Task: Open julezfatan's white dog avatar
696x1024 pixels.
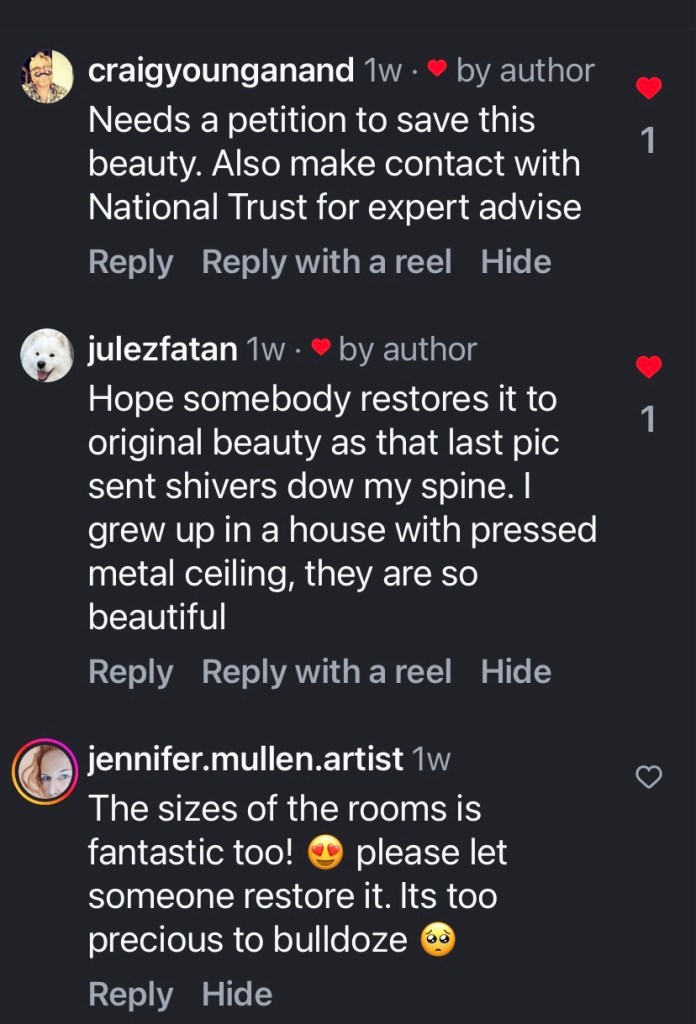Action: [x=47, y=356]
